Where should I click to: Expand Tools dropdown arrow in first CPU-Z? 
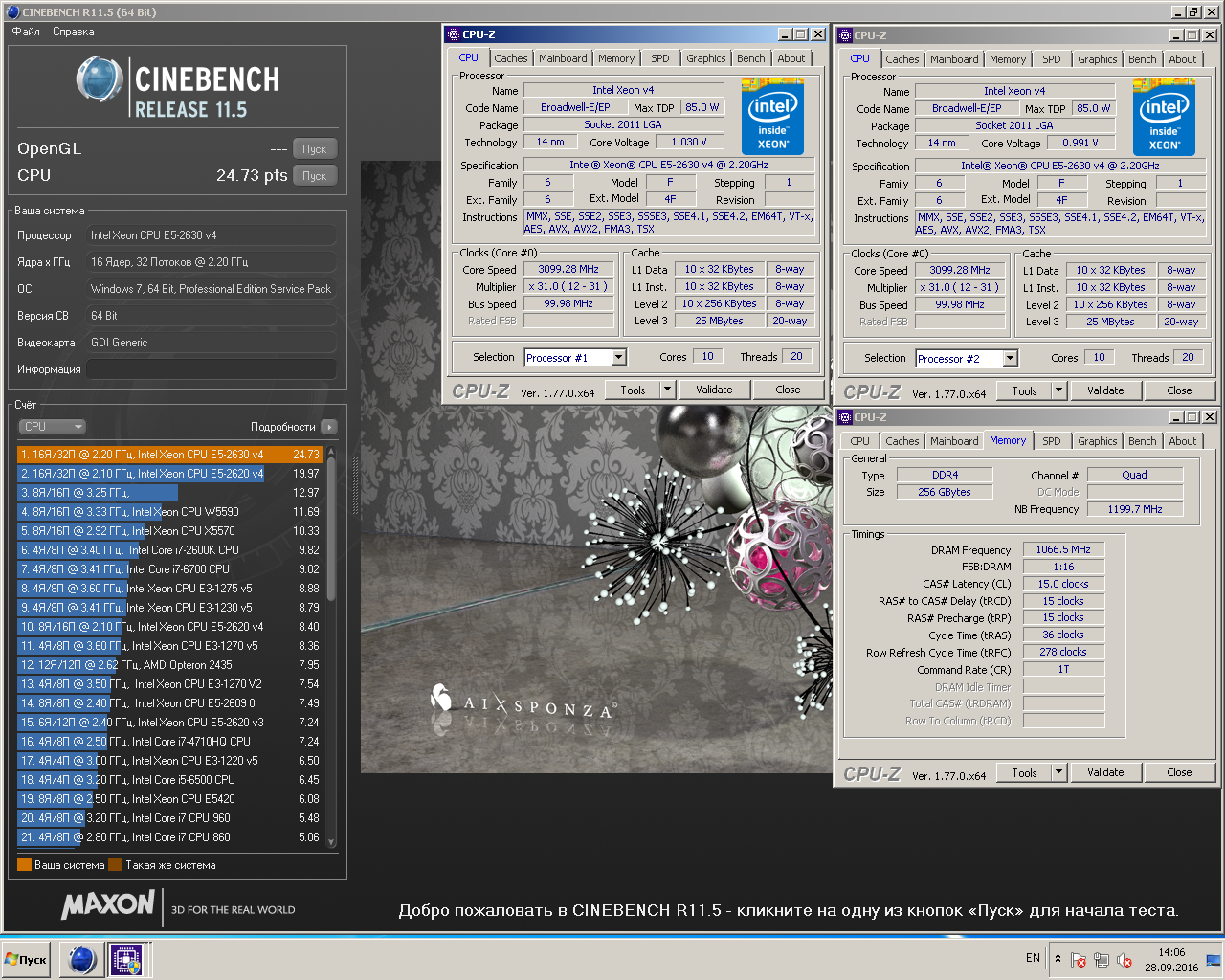pos(667,390)
